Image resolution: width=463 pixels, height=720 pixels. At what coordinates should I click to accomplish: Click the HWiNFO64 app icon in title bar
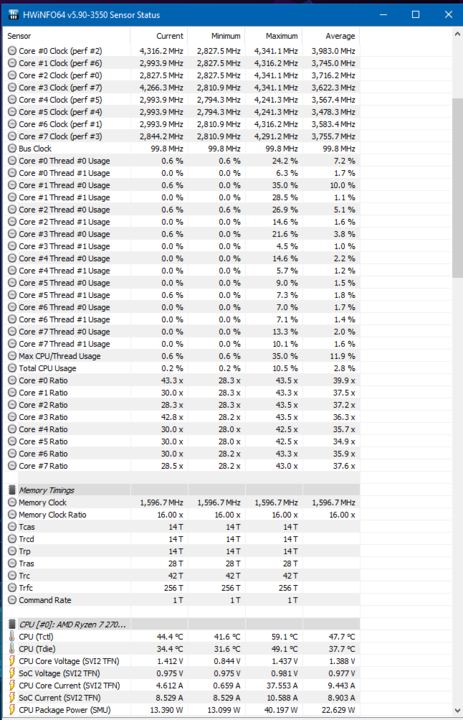[x=13, y=15]
